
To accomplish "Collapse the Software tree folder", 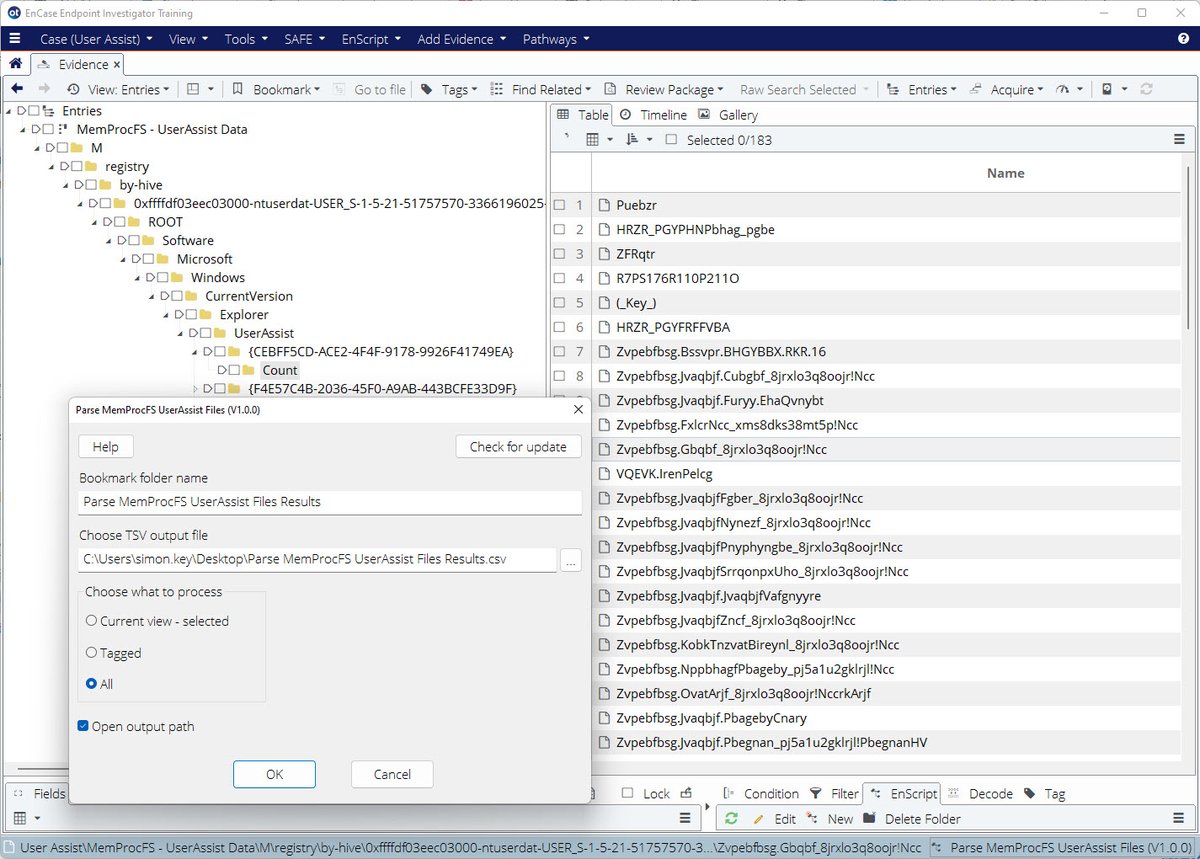I will 107,241.
